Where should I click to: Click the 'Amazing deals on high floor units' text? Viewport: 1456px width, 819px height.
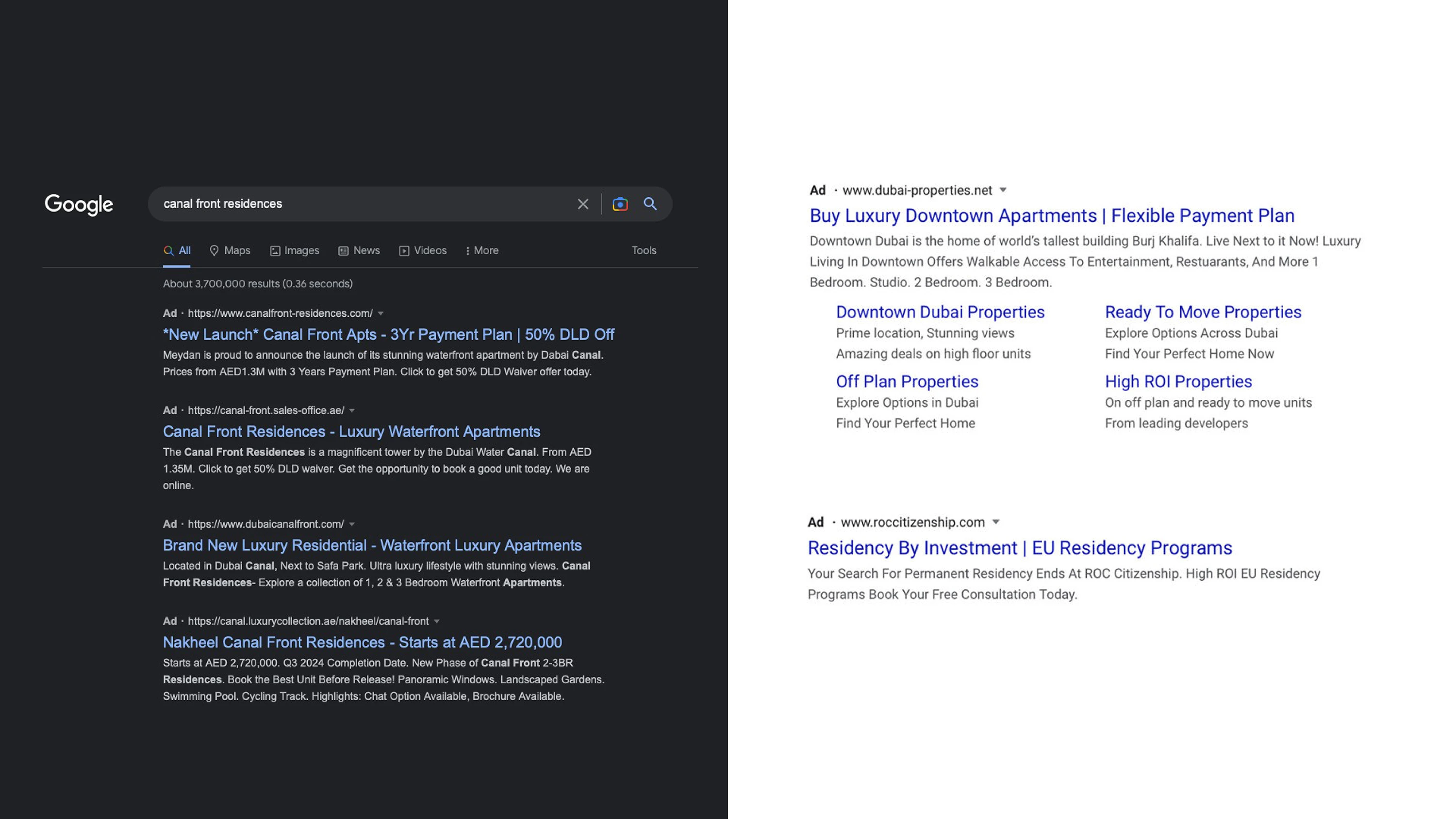coord(933,354)
